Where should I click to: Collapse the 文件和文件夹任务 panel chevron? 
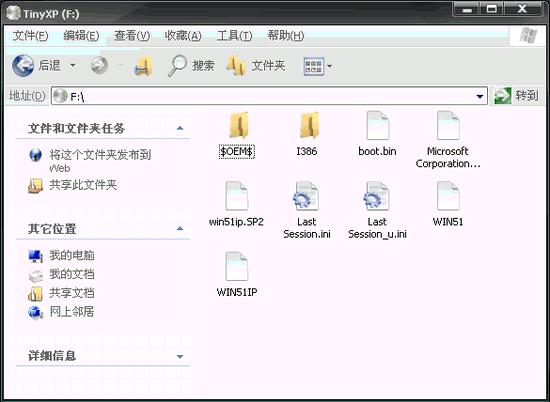coord(180,128)
